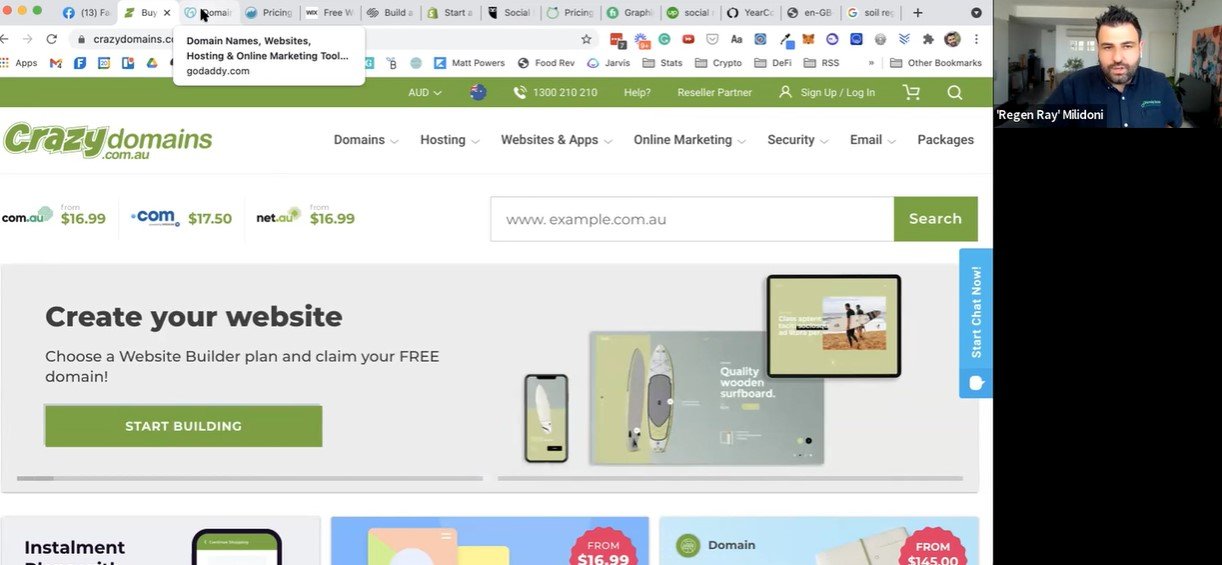This screenshot has height=565, width=1222.
Task: Open the Jarvis bookmark
Action: (x=609, y=63)
